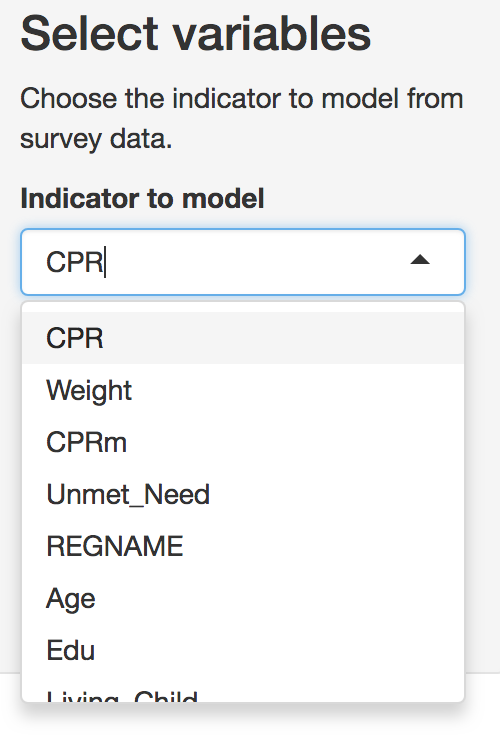Click blank space right of Edu option
Viewport: 500px width, 740px height.
click(279, 650)
